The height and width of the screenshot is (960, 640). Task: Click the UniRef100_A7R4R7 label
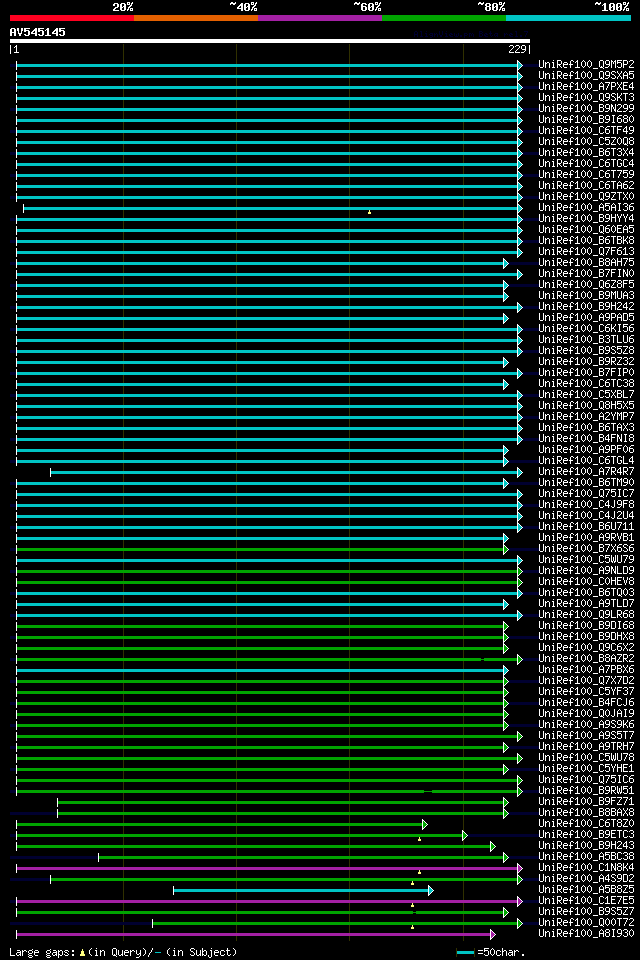pos(586,472)
